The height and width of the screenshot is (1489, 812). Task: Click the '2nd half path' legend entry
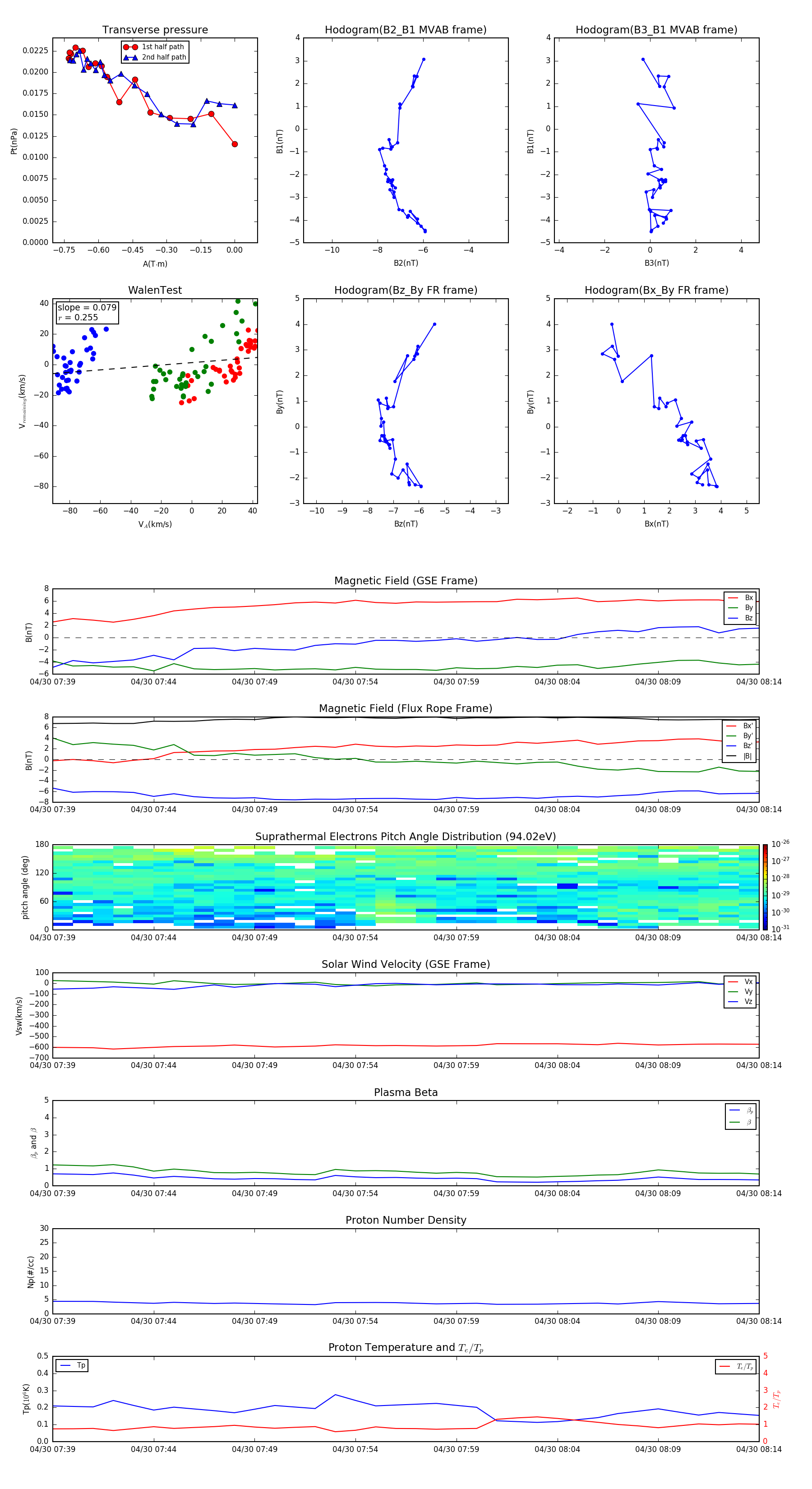[155, 57]
